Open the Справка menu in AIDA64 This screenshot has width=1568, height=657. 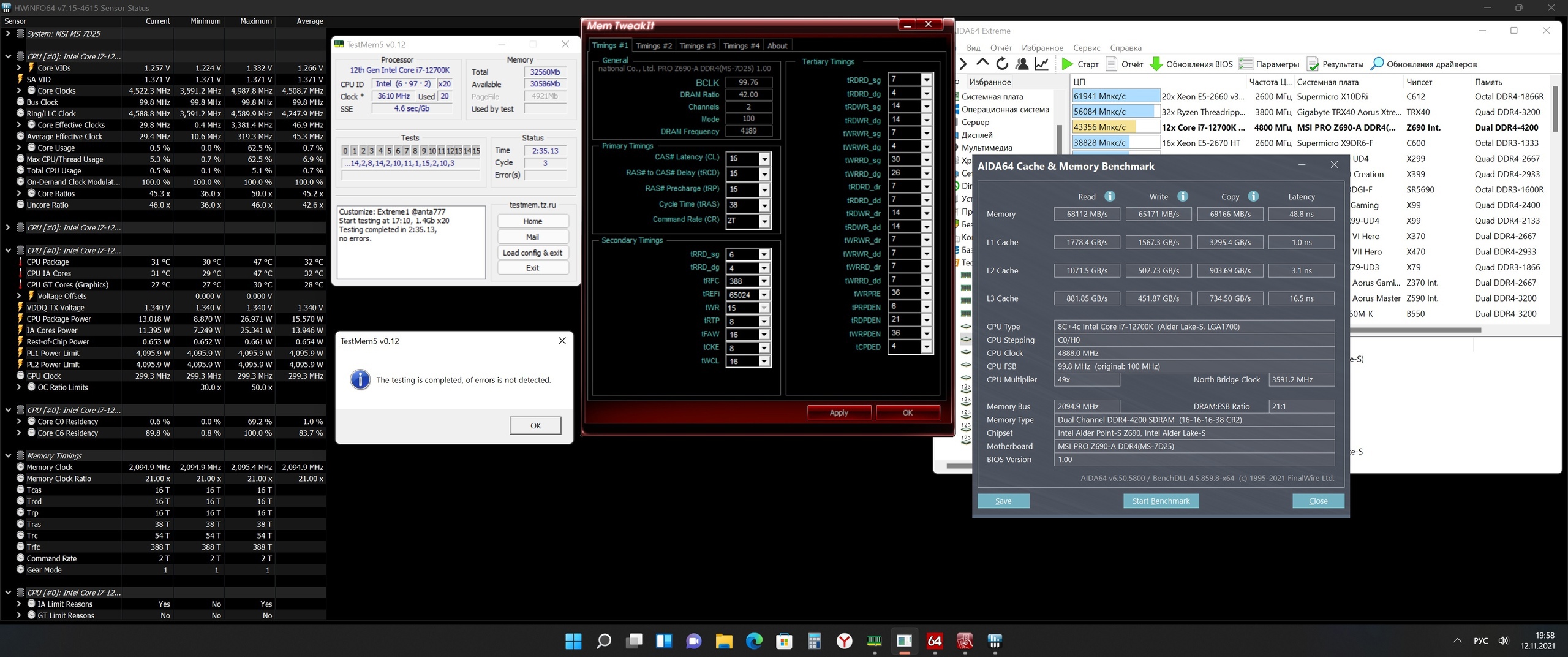(x=1126, y=48)
